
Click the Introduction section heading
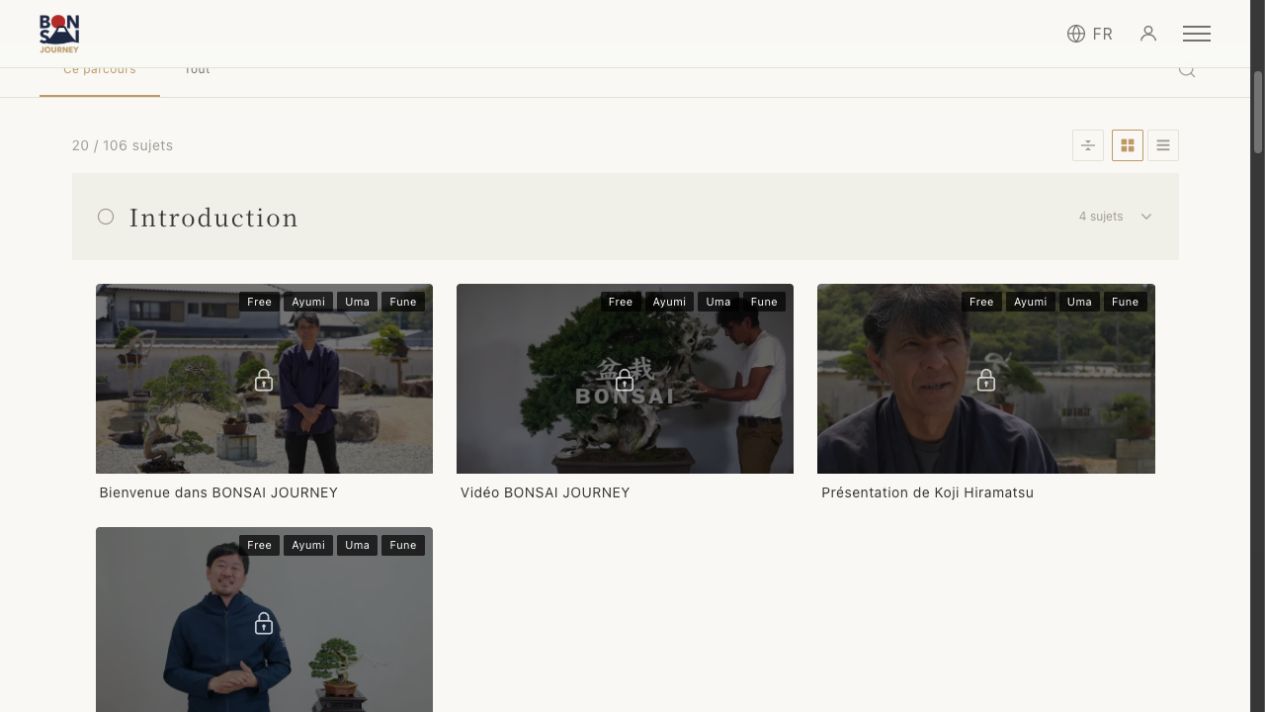click(214, 218)
